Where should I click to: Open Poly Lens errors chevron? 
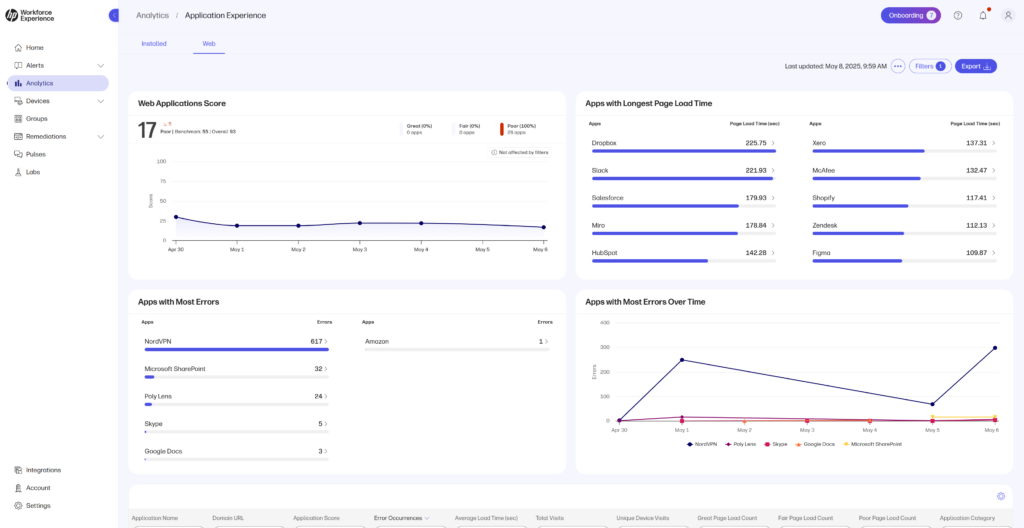click(x=326, y=396)
